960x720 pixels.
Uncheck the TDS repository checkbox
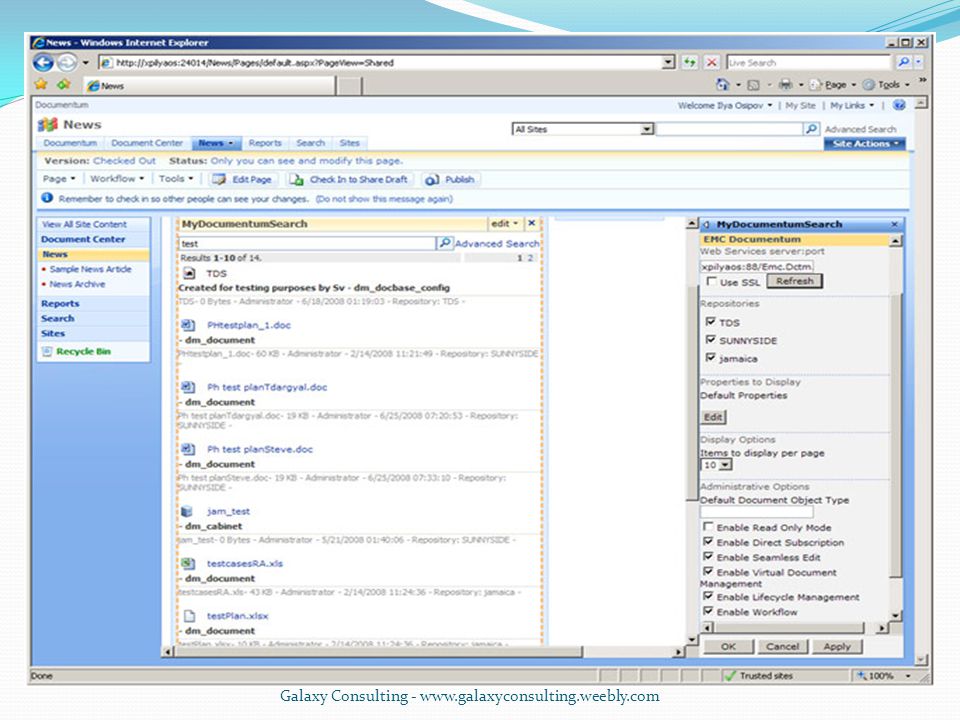click(x=710, y=321)
